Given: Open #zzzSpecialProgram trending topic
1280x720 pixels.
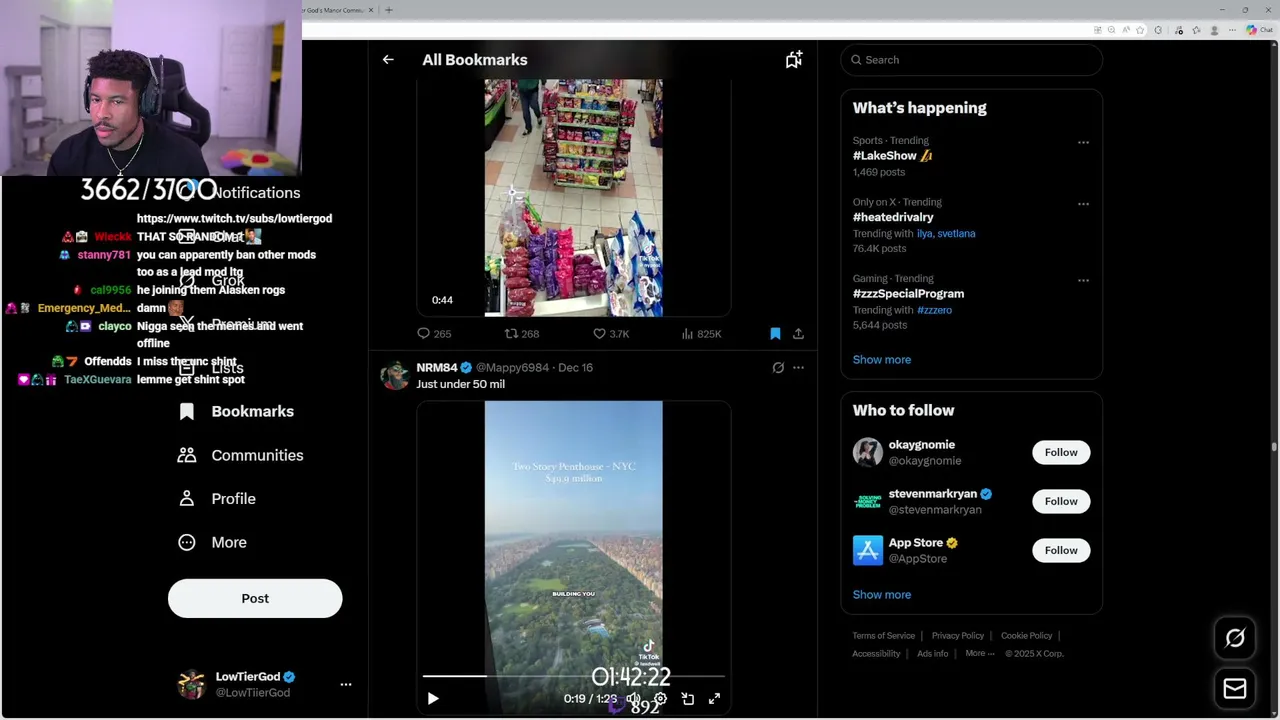Looking at the screenshot, I should [x=908, y=294].
